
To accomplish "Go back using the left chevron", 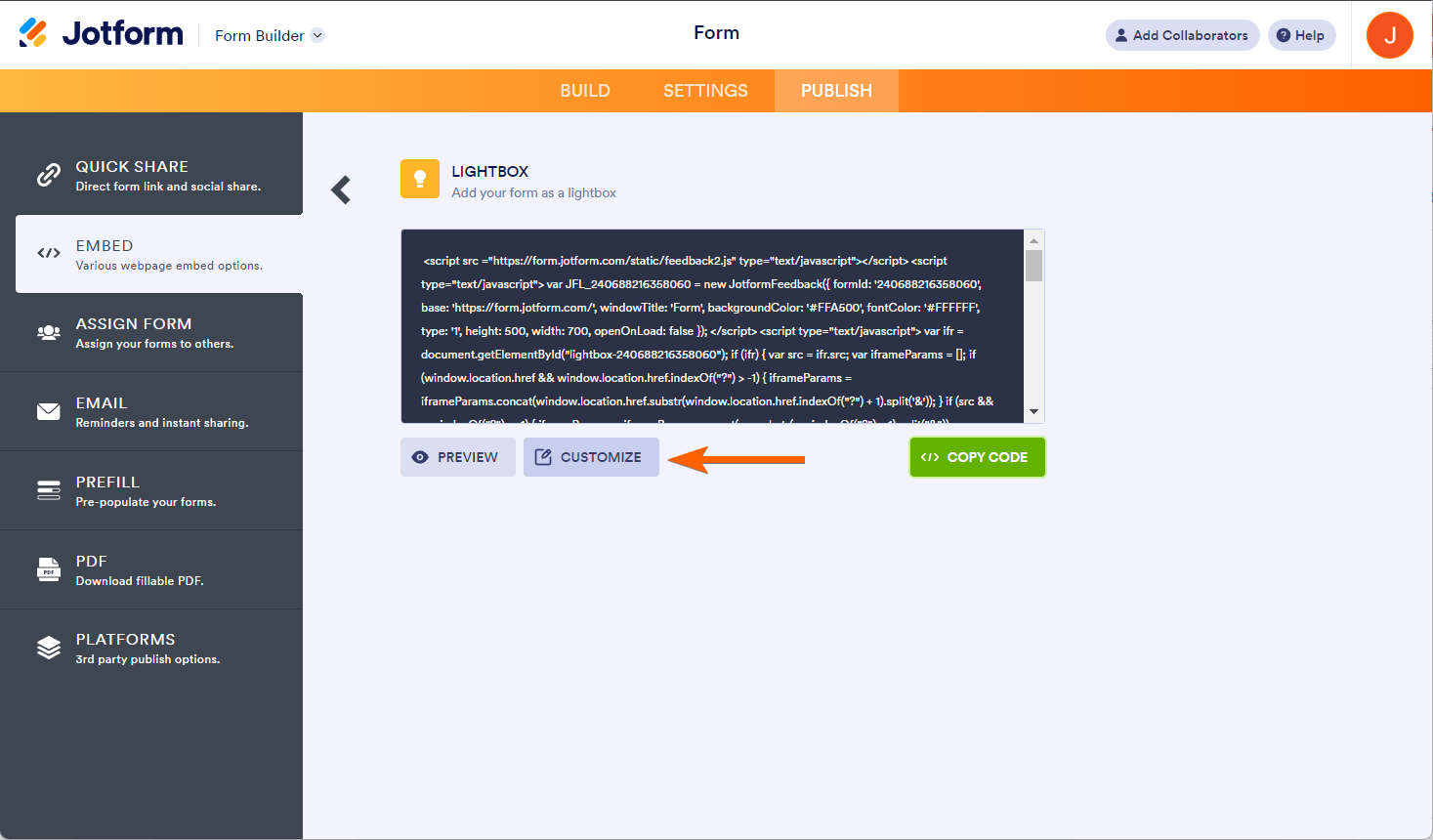I will coord(341,189).
